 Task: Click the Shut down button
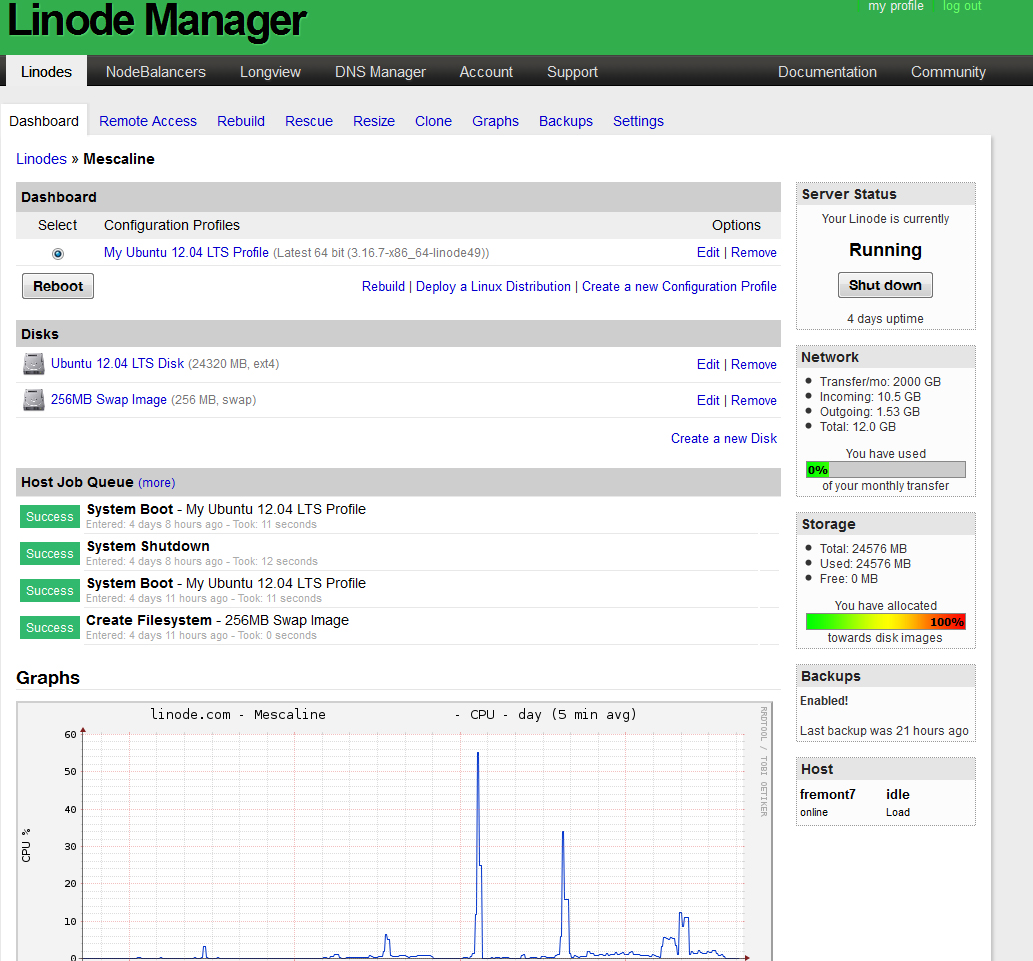(x=885, y=285)
